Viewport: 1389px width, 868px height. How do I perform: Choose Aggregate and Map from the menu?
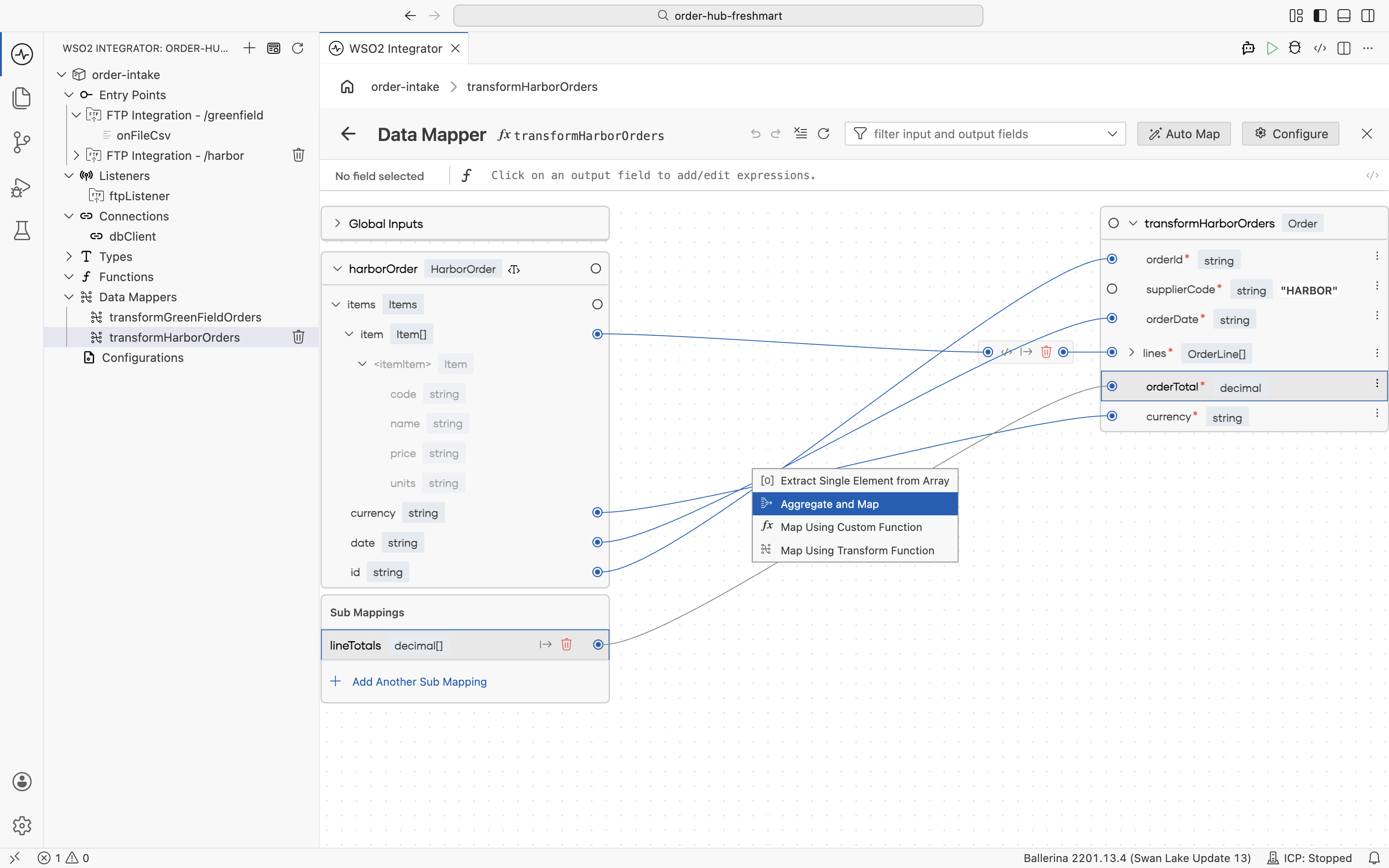[x=855, y=504]
